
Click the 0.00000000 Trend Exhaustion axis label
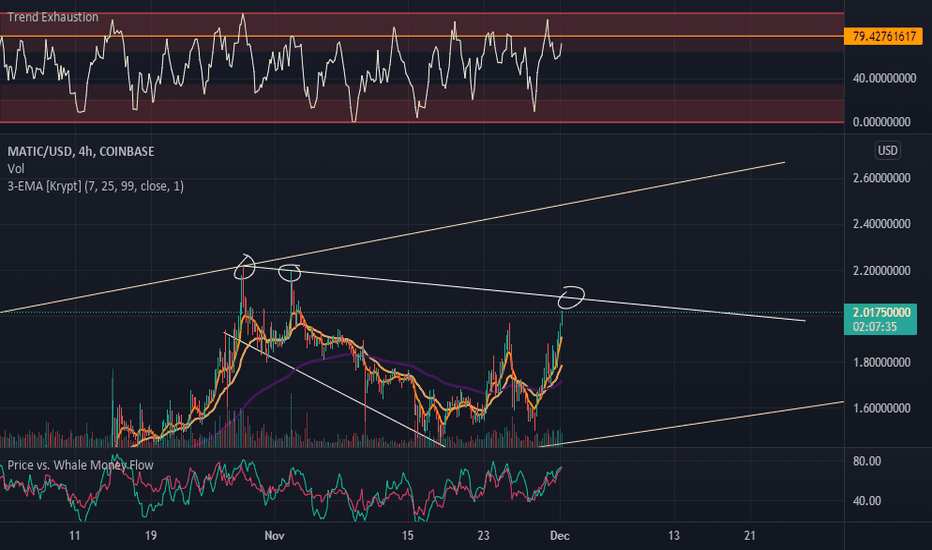coord(881,122)
